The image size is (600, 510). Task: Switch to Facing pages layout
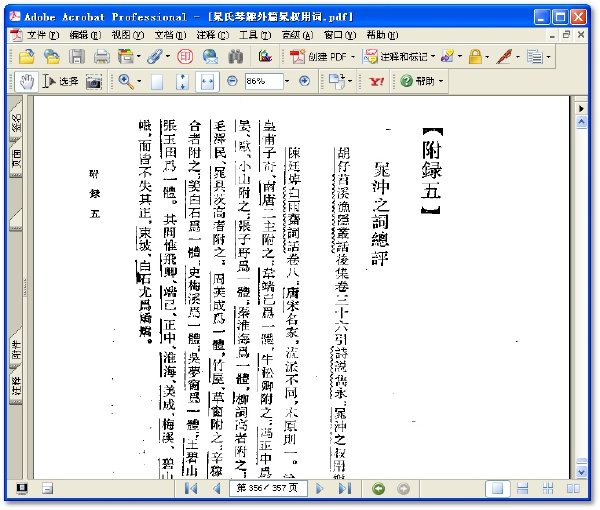click(x=573, y=489)
